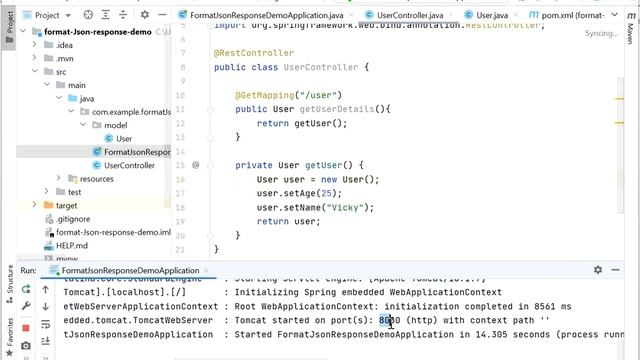Click "Vicky" string in setName call
The height and width of the screenshot is (360, 640).
(345, 207)
